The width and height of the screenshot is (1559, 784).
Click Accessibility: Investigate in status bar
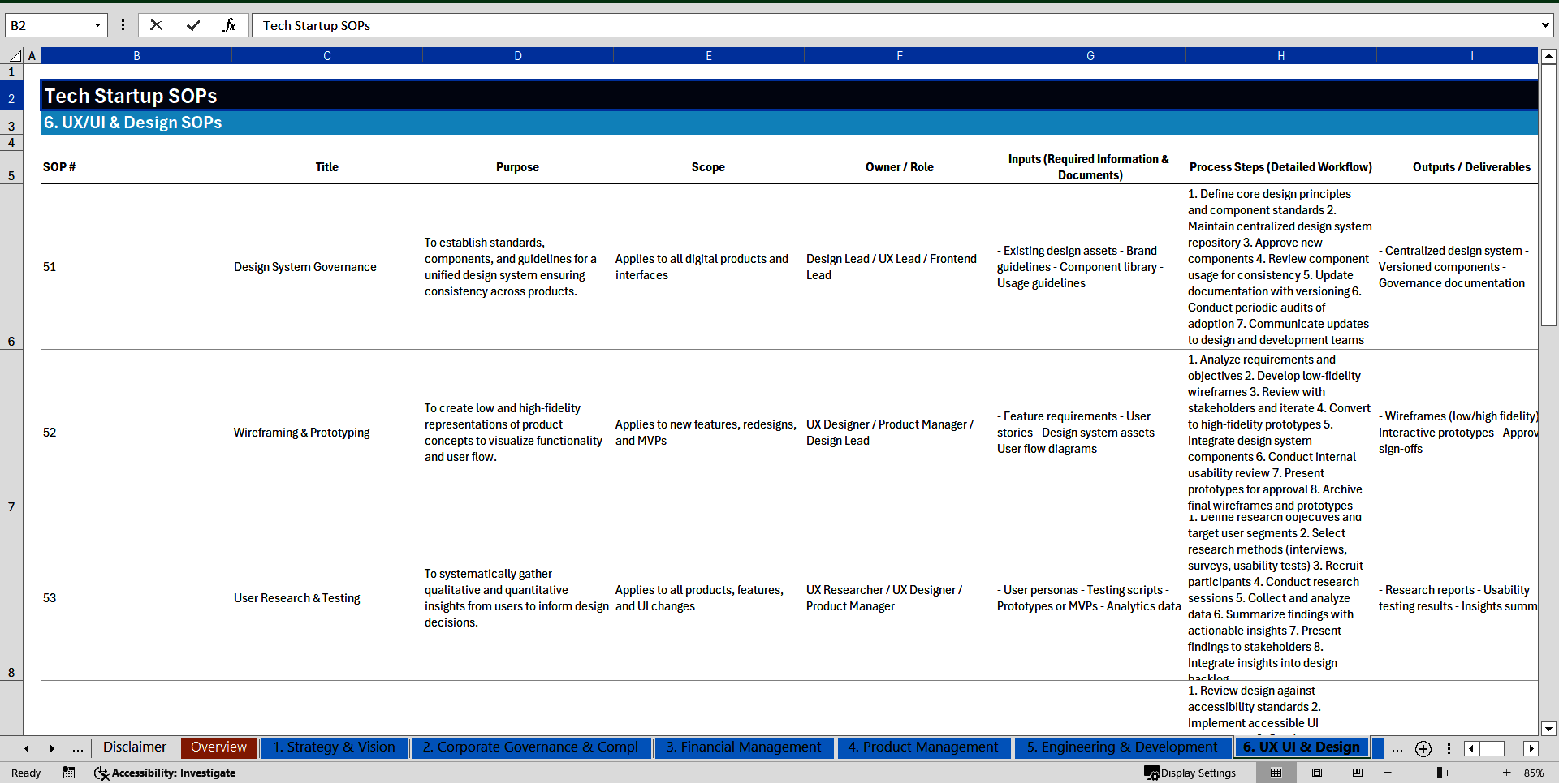coord(165,773)
